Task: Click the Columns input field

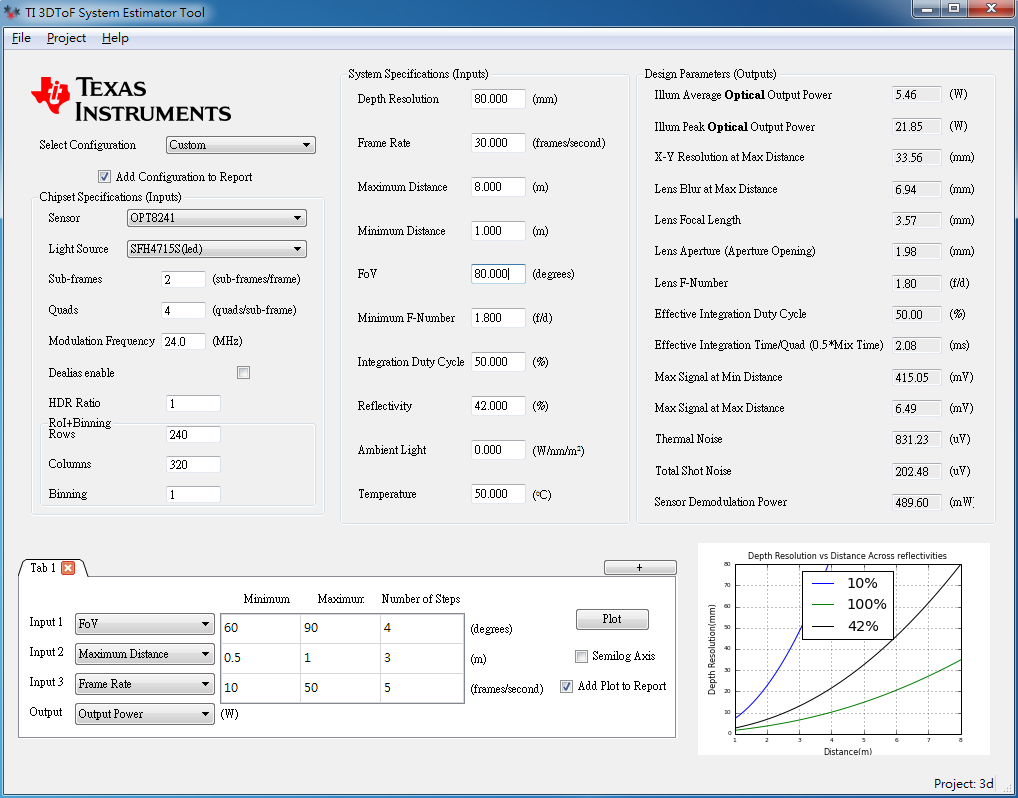Action: point(193,465)
